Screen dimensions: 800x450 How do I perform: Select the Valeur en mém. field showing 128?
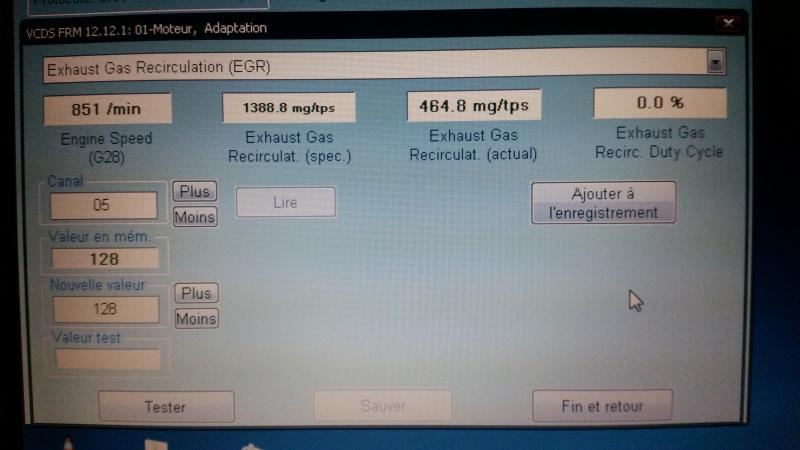coord(105,259)
